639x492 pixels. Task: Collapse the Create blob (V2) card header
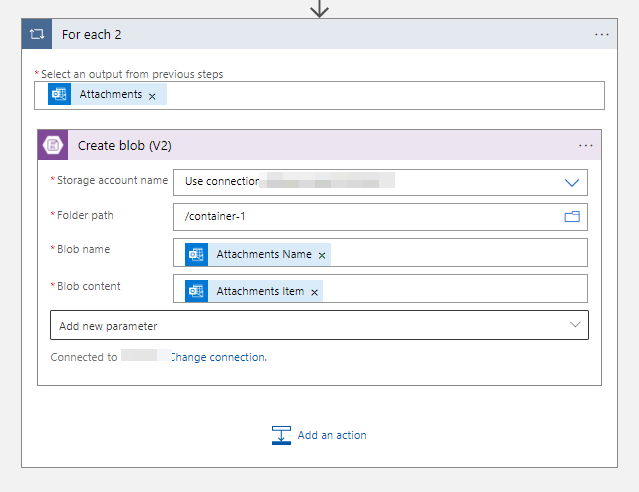(x=350, y=145)
